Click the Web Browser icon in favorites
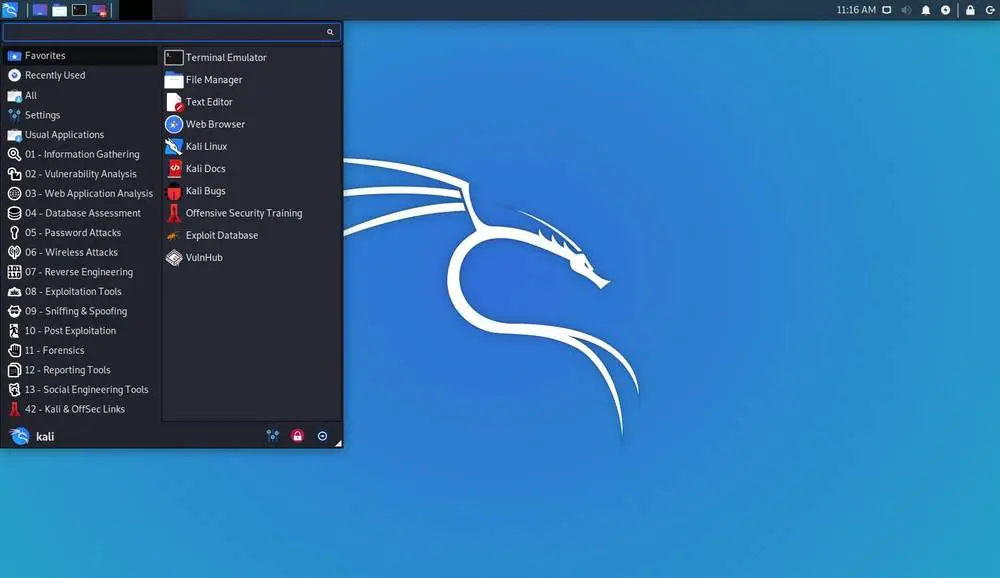 (x=174, y=124)
